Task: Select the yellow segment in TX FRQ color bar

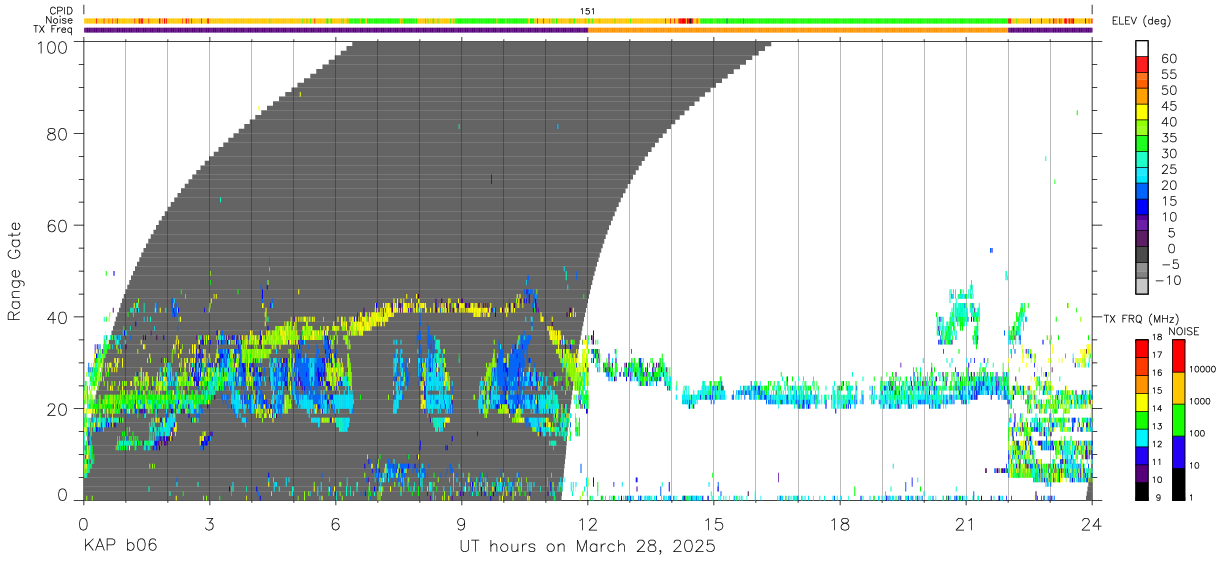Action: (1142, 402)
